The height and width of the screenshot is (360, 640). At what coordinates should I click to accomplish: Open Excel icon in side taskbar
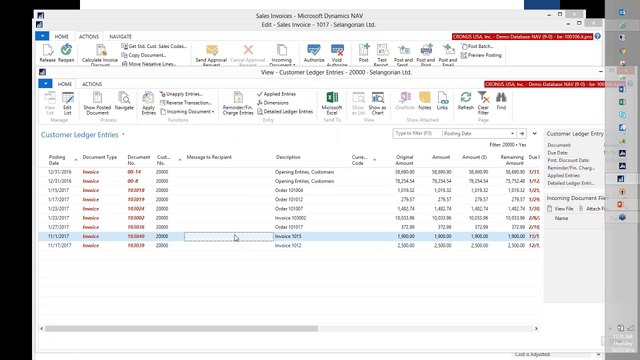(622, 102)
